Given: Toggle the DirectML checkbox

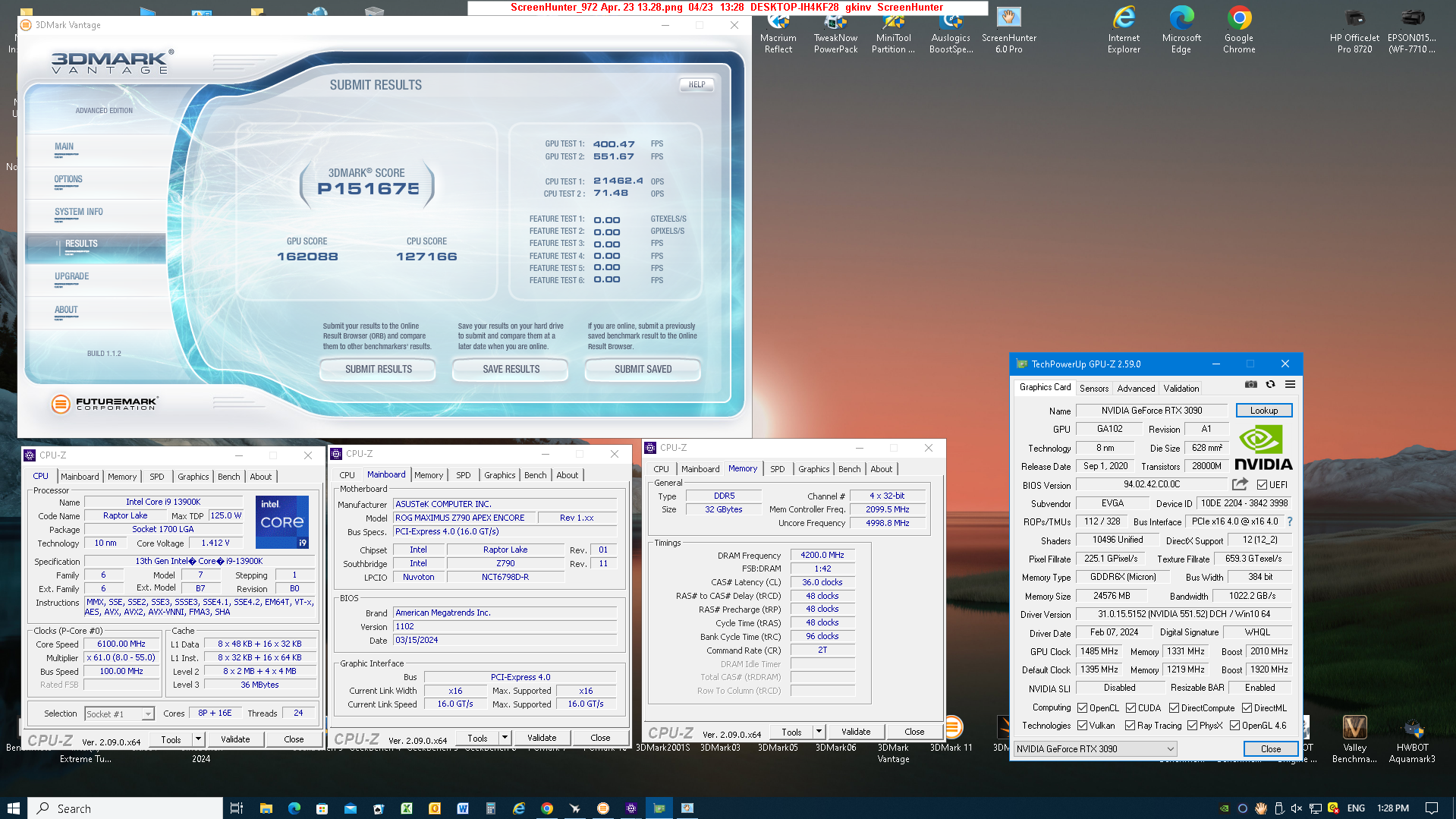Looking at the screenshot, I should pyautogui.click(x=1247, y=708).
